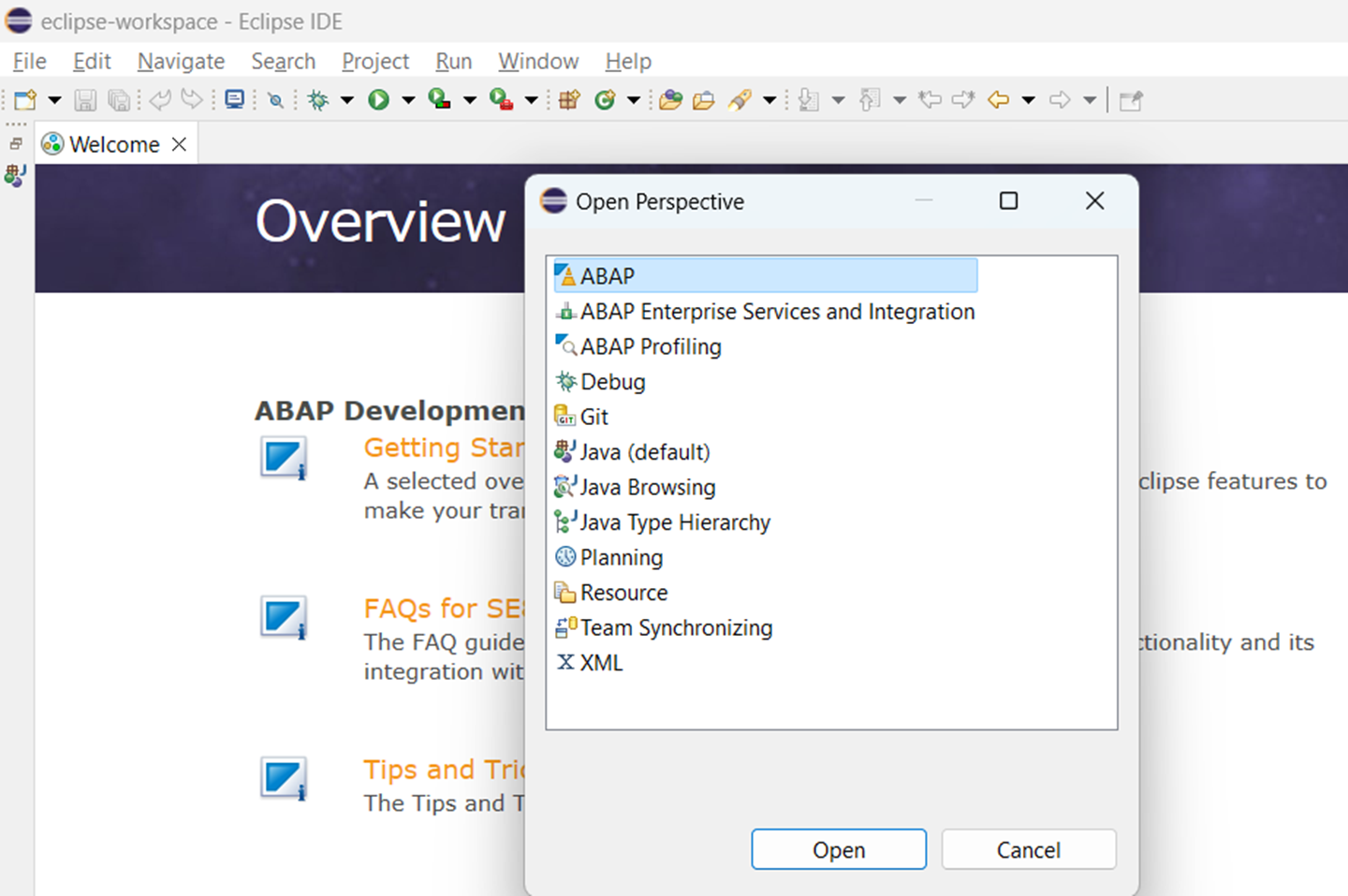
Task: Select Team Synchronizing perspective
Action: coord(676,627)
